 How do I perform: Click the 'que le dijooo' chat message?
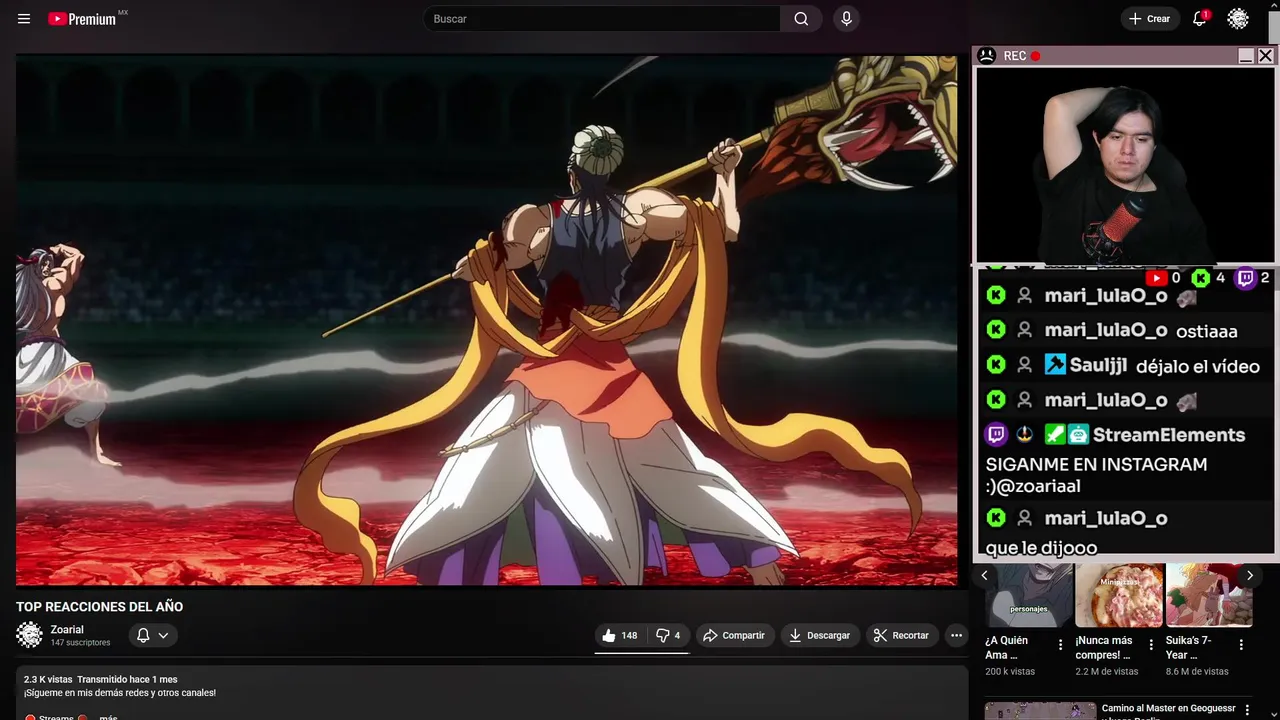(1041, 548)
